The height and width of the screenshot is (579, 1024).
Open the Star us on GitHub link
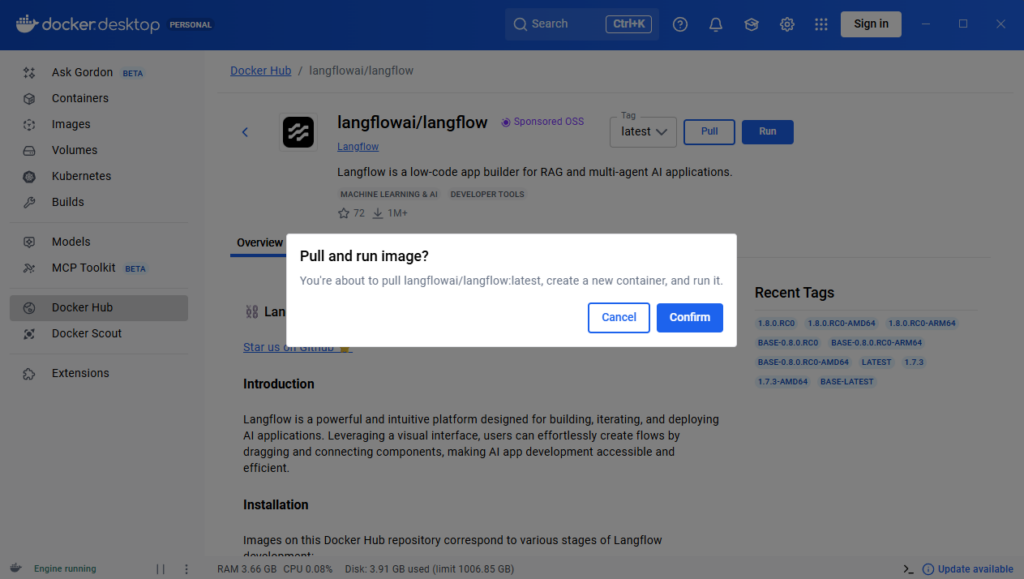291,347
